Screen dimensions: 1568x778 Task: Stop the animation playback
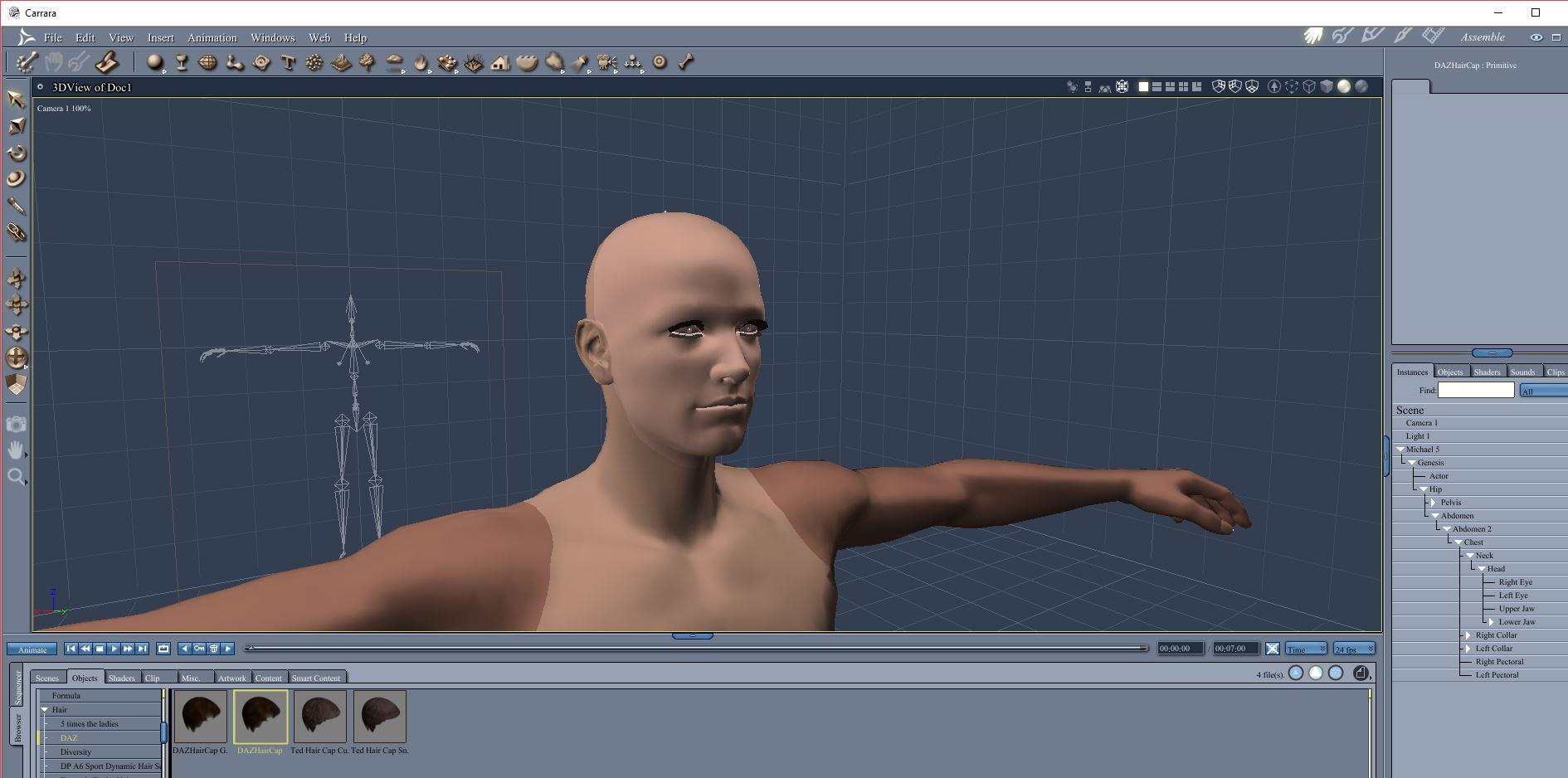click(x=100, y=649)
